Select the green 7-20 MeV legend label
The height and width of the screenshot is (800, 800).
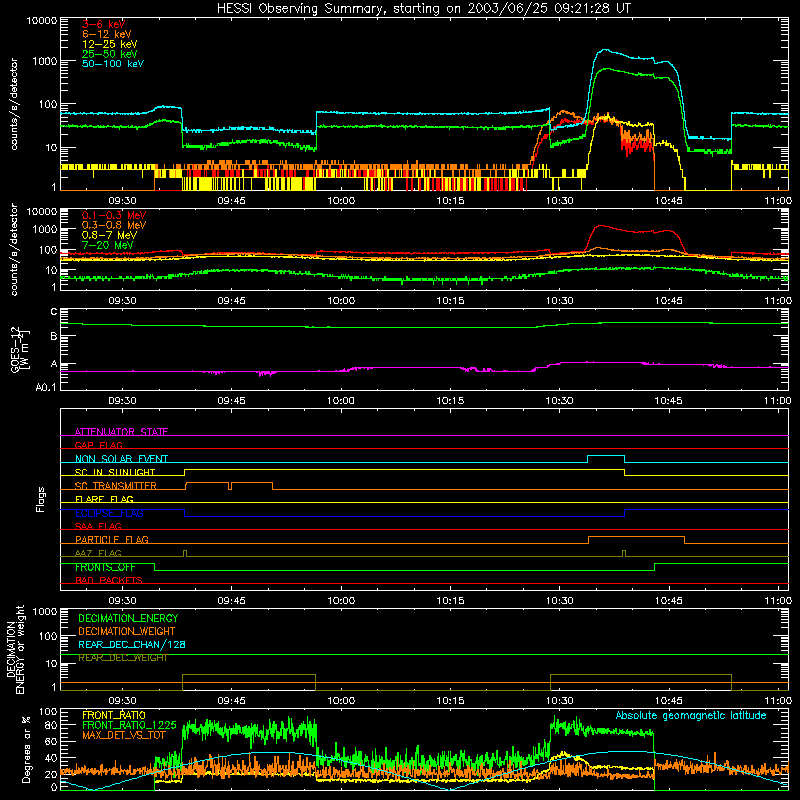coord(108,245)
